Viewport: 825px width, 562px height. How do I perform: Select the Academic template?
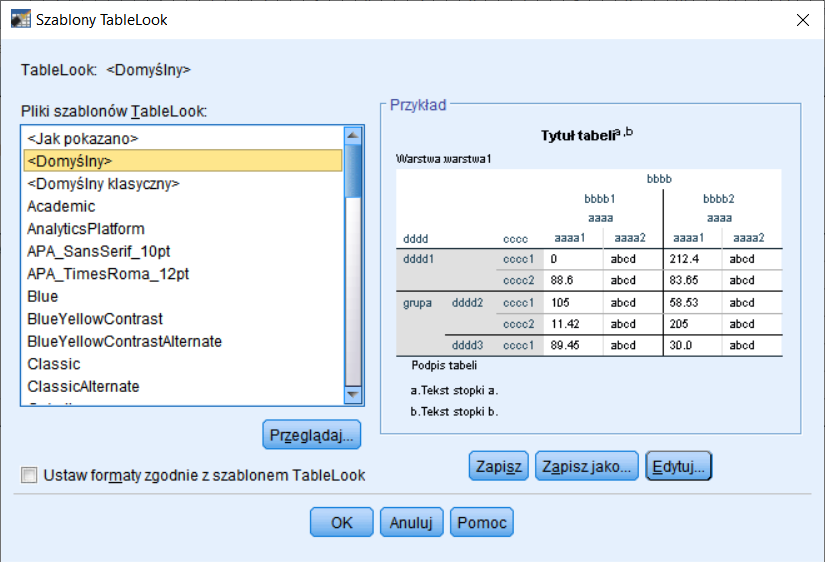(x=183, y=206)
